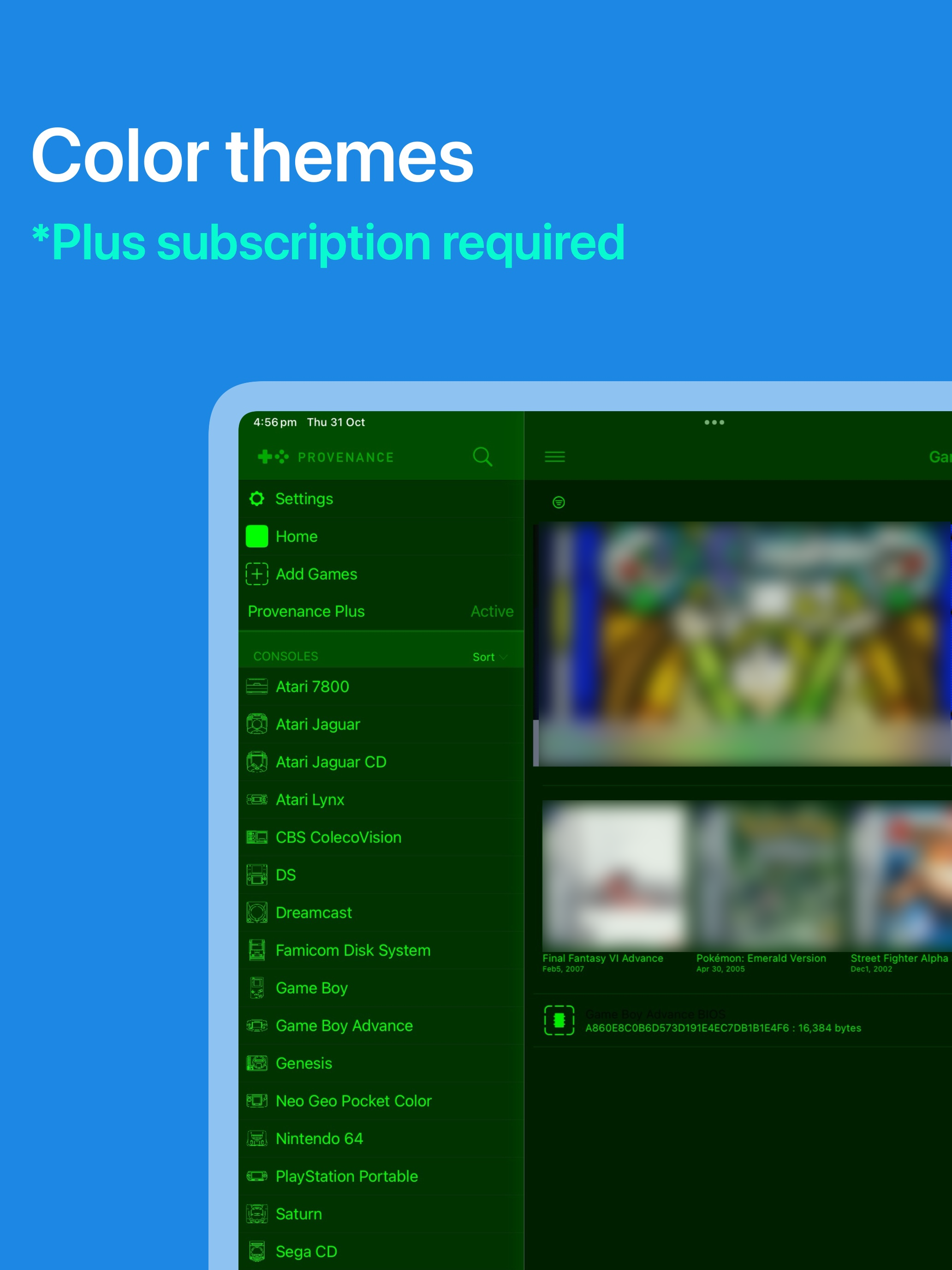Click the filter options circle icon
This screenshot has width=952, height=1270.
tap(559, 503)
